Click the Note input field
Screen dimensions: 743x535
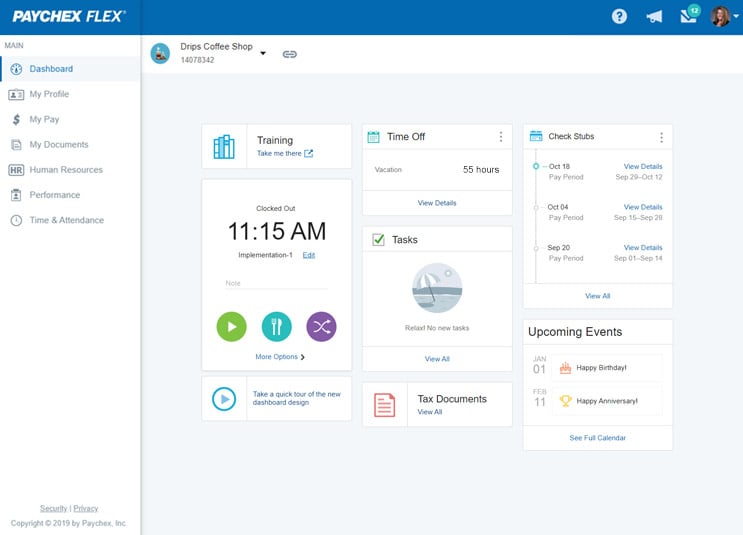276,283
